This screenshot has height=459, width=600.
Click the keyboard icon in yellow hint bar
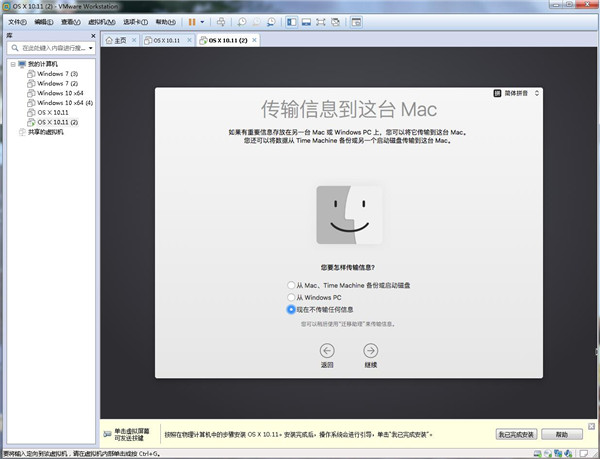pyautogui.click(x=108, y=434)
